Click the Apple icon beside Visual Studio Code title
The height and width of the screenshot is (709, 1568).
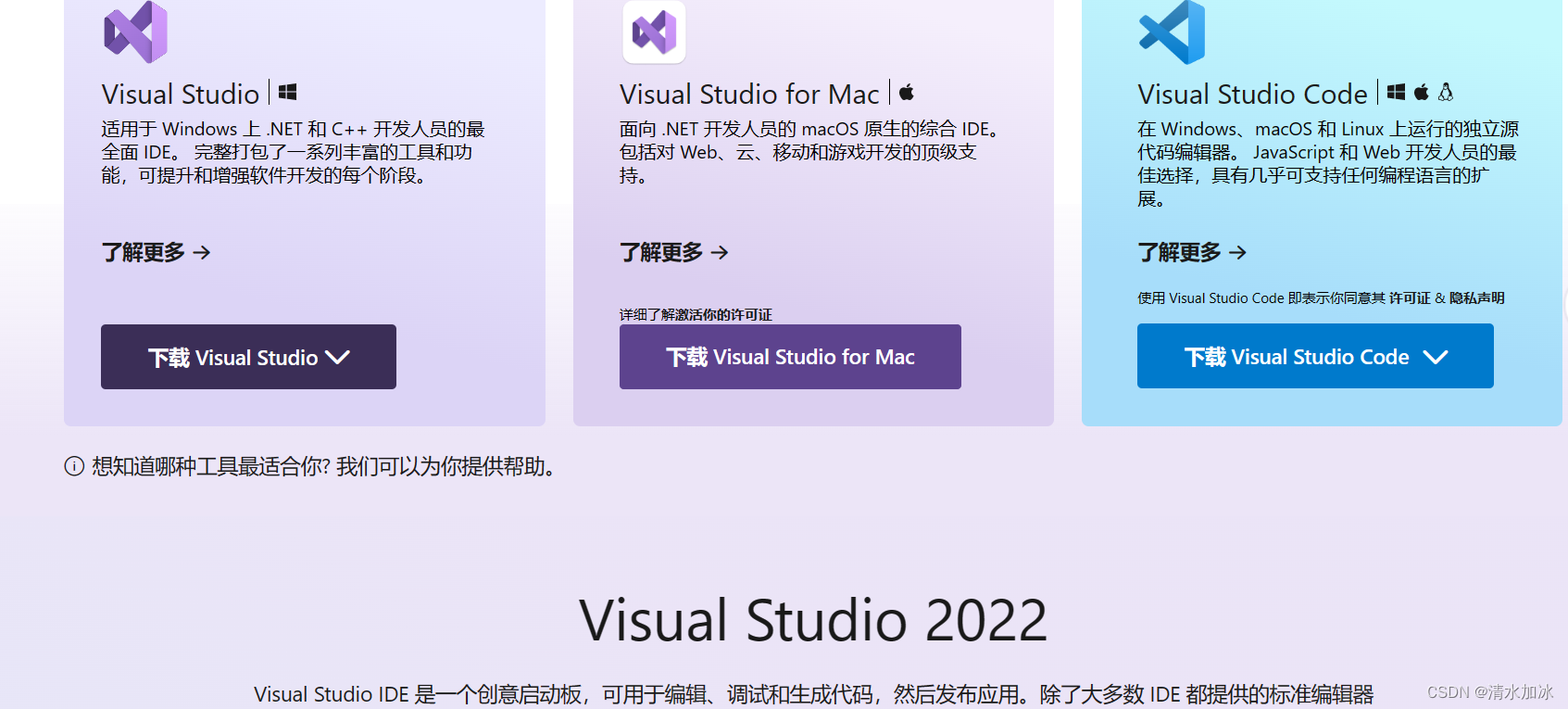point(1421,92)
